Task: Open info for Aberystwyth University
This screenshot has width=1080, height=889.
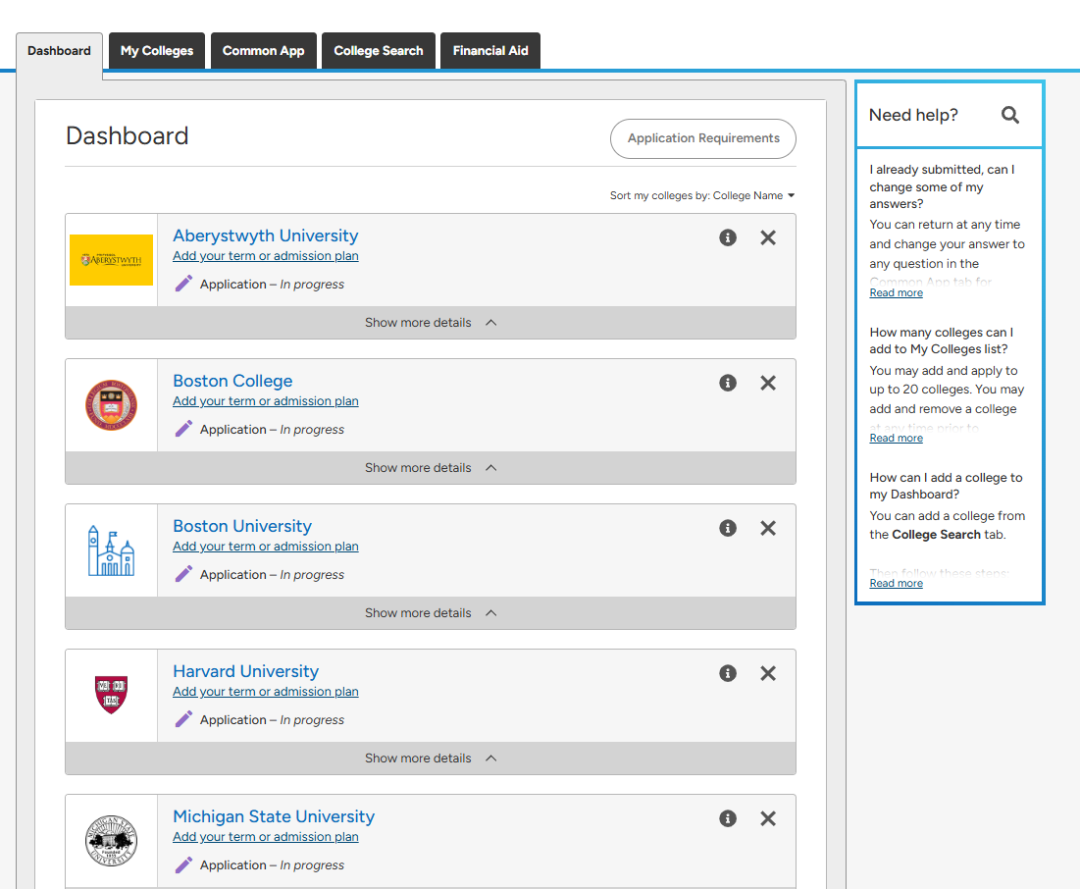Action: (727, 238)
